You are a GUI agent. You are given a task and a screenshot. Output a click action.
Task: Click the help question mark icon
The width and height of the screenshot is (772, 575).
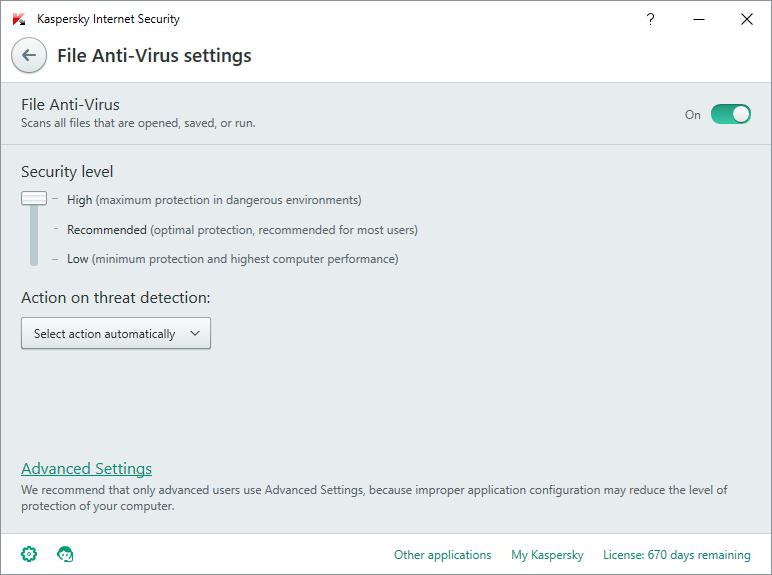[x=650, y=19]
